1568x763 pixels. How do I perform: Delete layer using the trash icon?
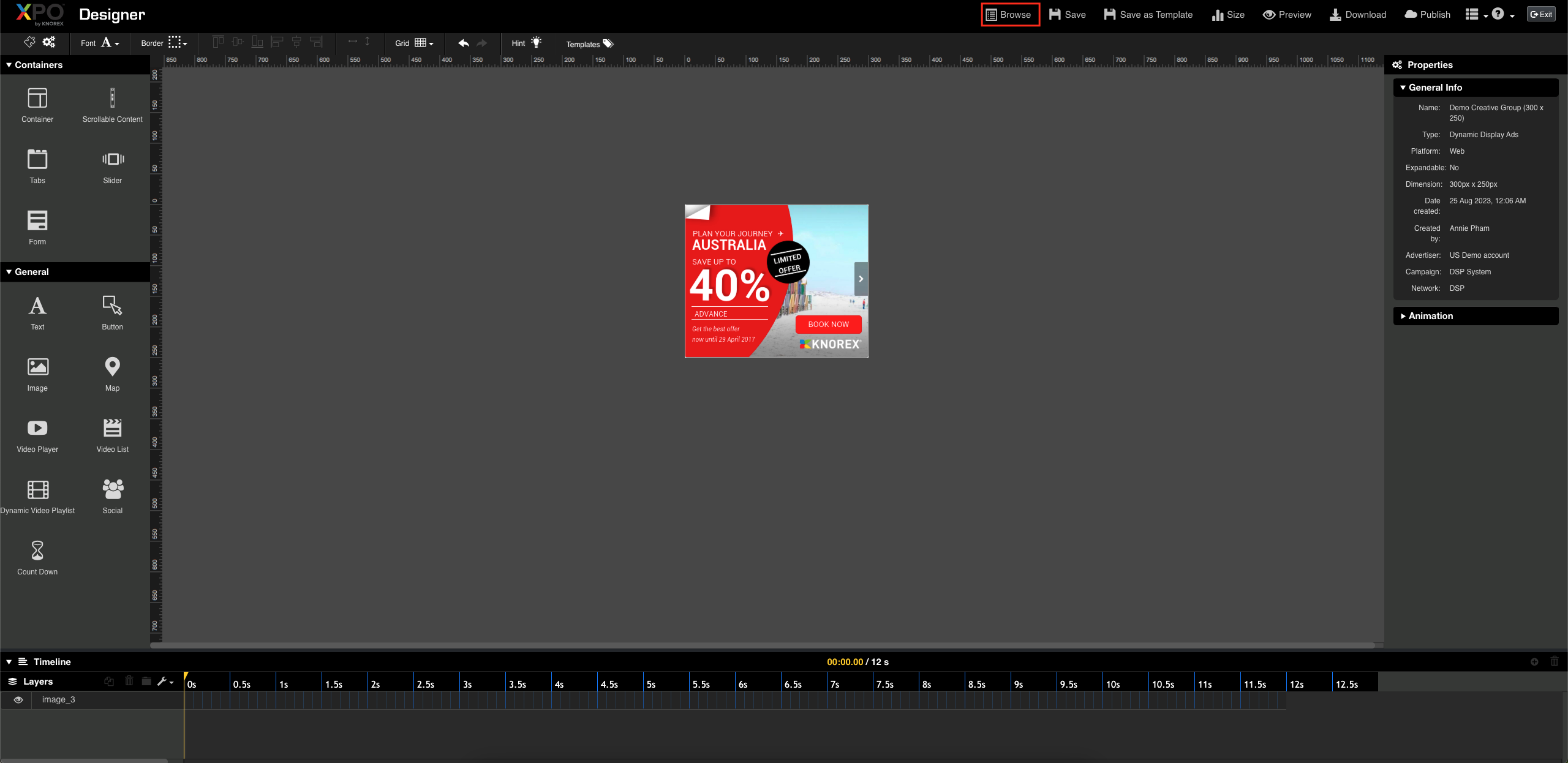coord(129,681)
